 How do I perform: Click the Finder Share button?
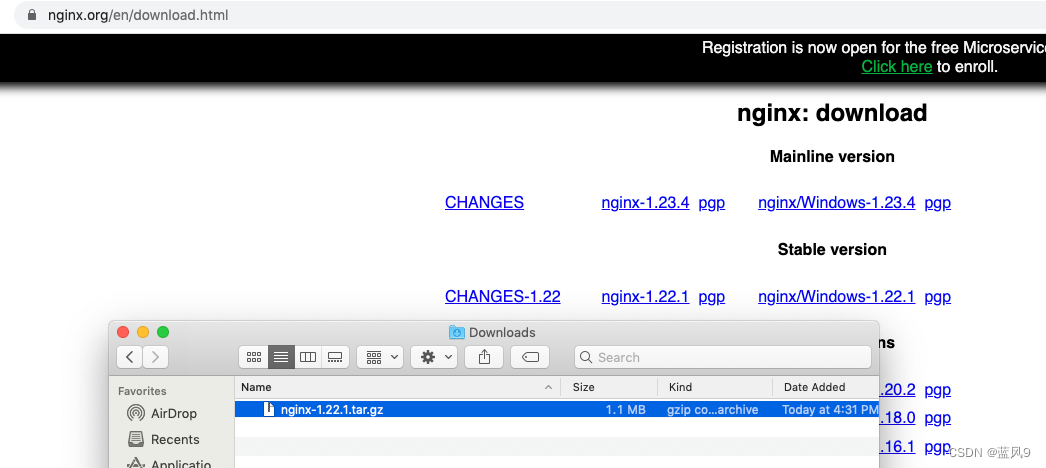484,357
